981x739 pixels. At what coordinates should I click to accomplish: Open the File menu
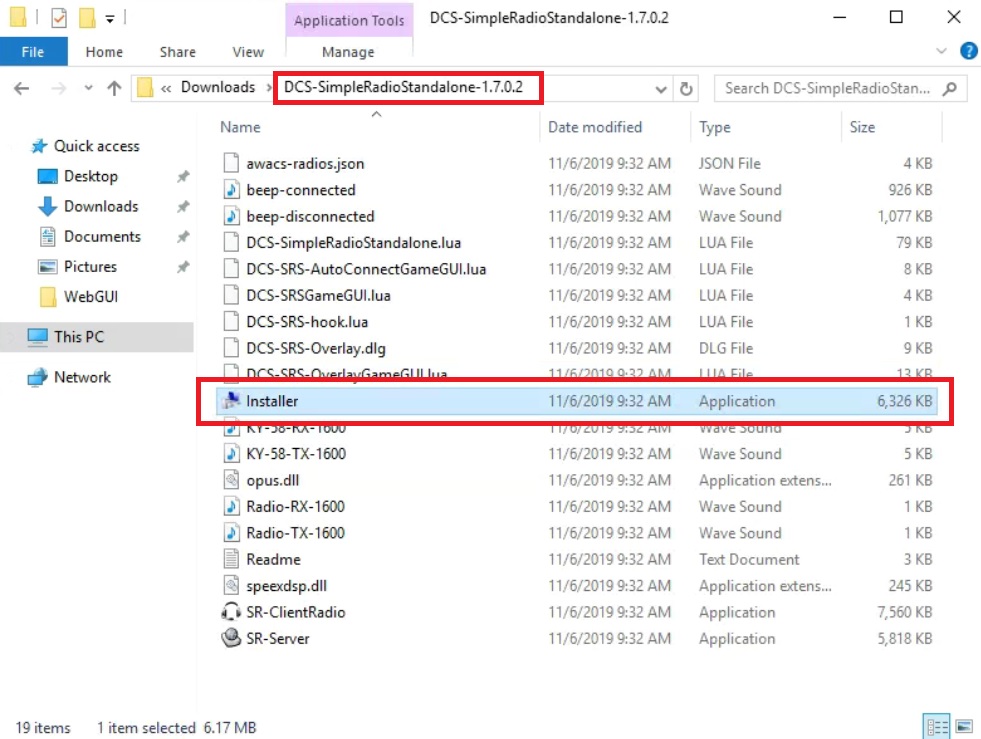tap(32, 52)
